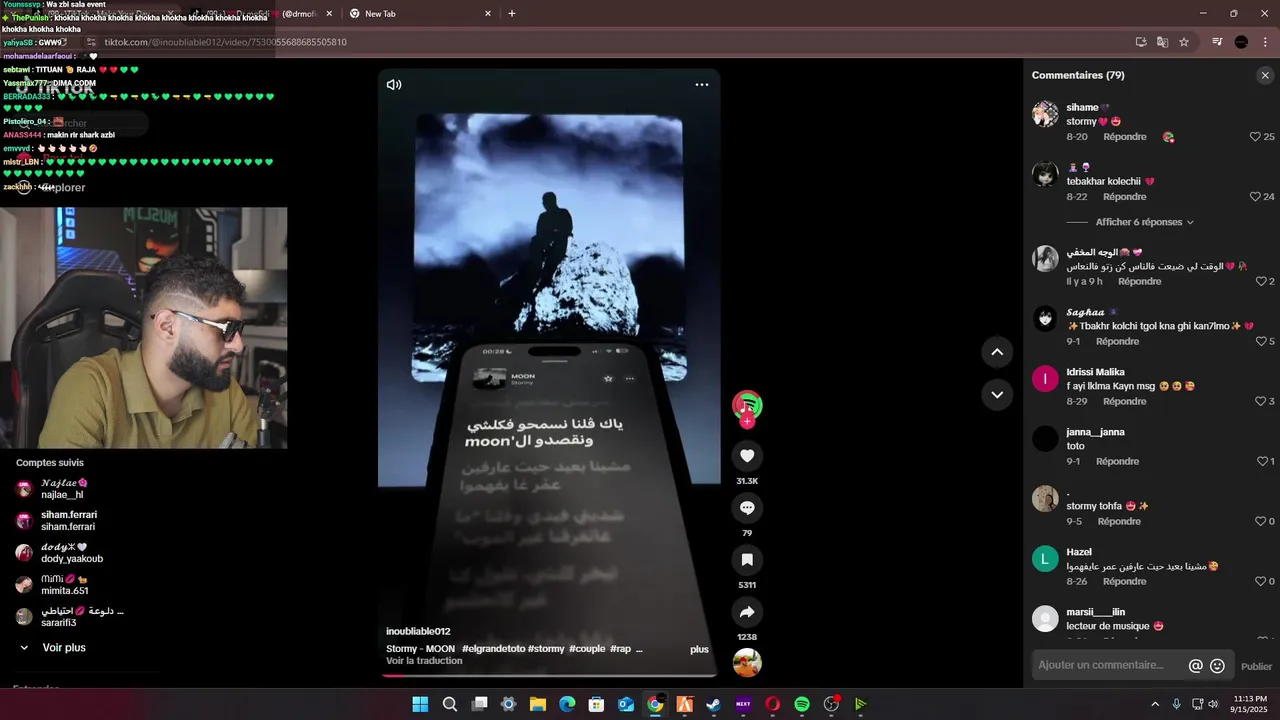Mute the TikTok video sound
This screenshot has width=1280, height=720.
pos(394,85)
